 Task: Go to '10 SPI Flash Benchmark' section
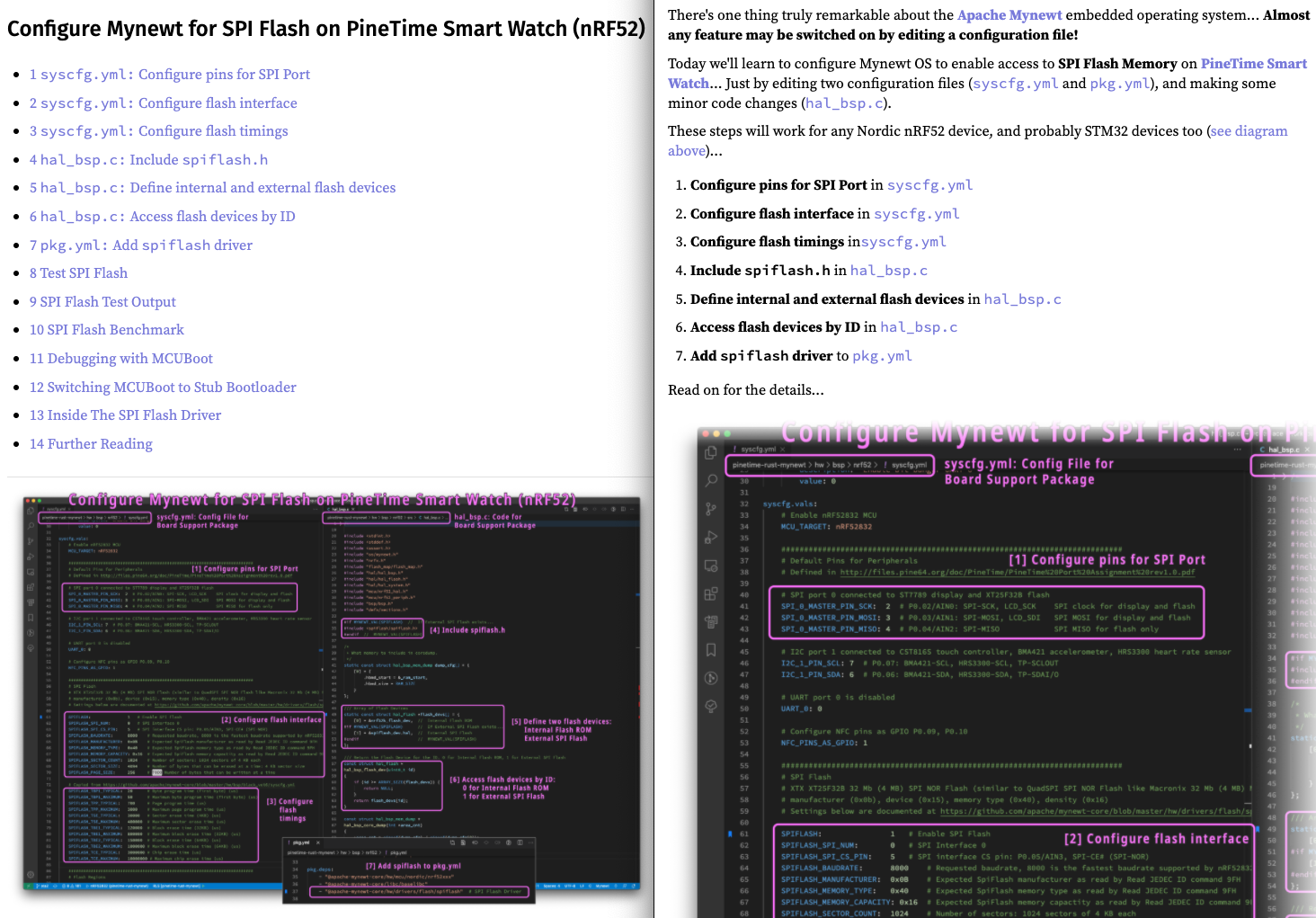point(106,330)
